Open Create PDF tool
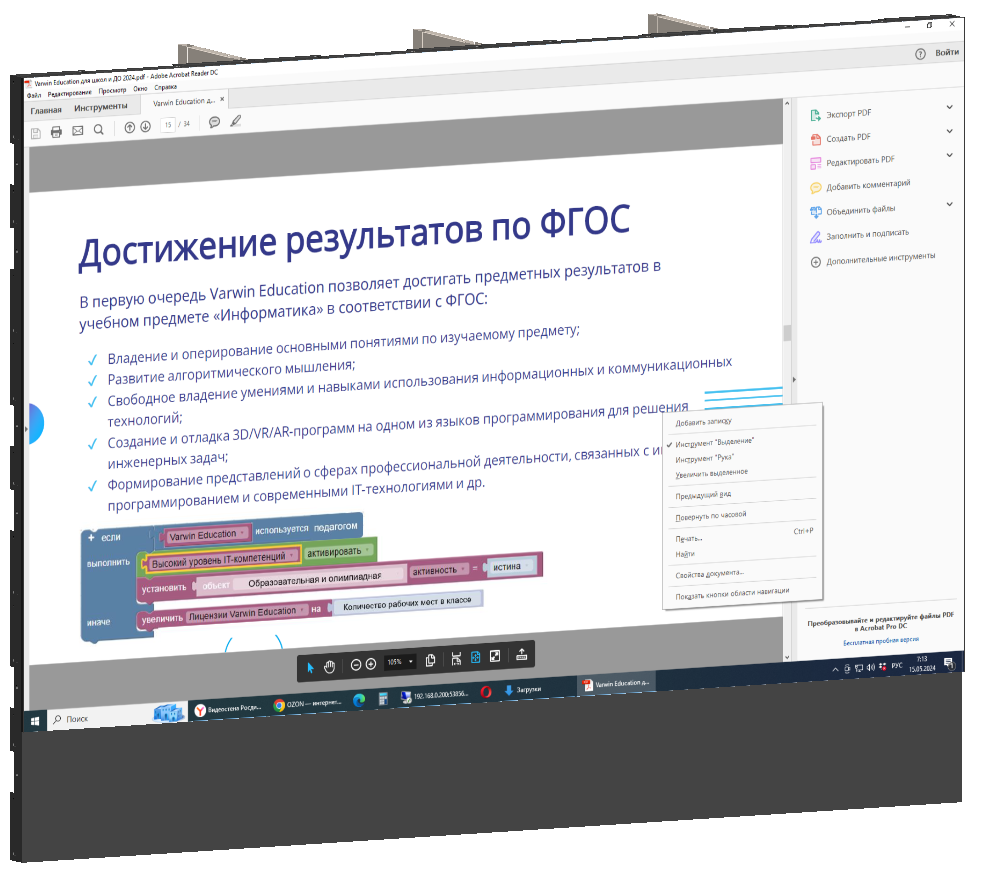This screenshot has width=982, height=879. [x=840, y=138]
